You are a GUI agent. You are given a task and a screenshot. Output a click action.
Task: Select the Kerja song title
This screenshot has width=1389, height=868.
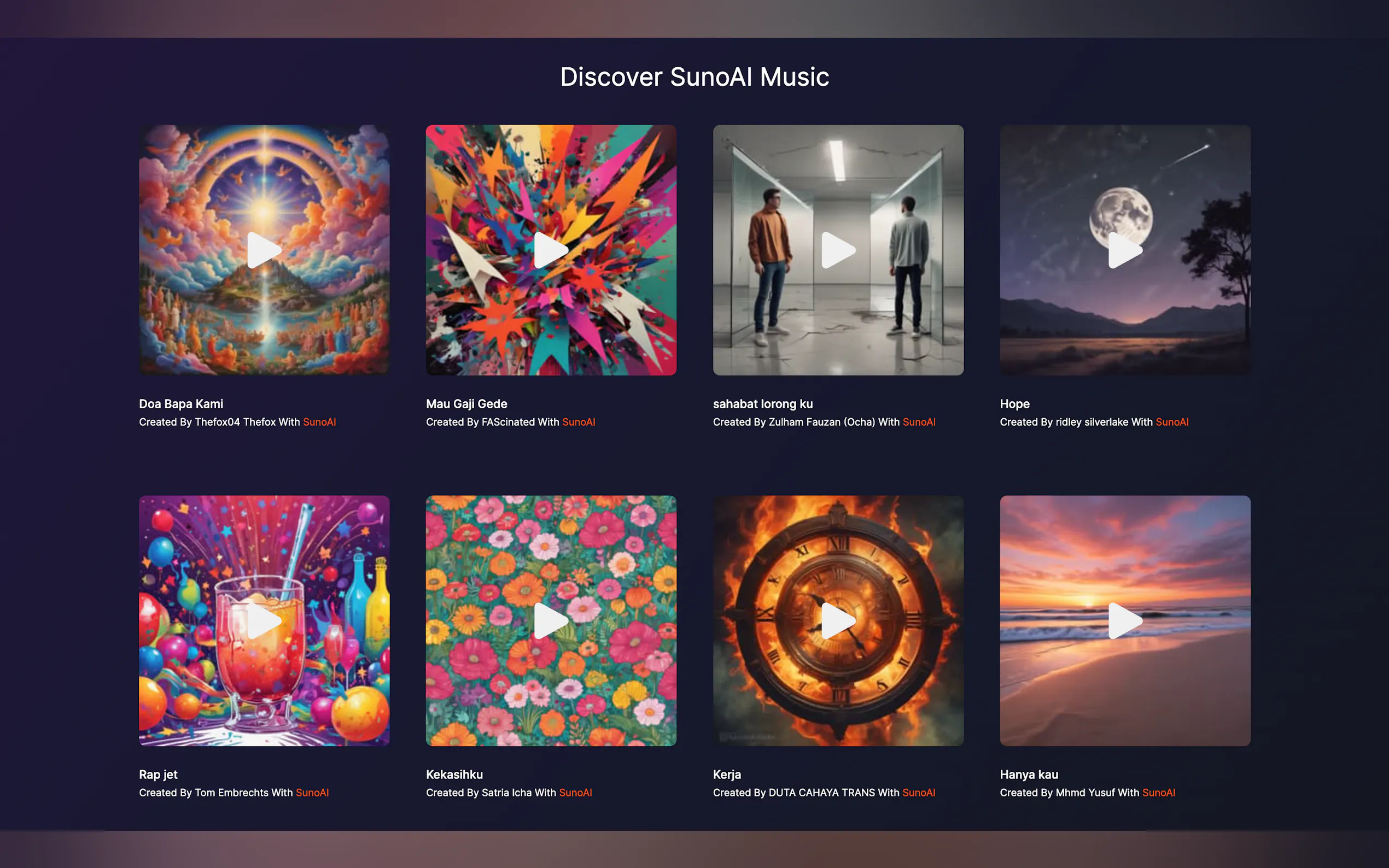(727, 775)
